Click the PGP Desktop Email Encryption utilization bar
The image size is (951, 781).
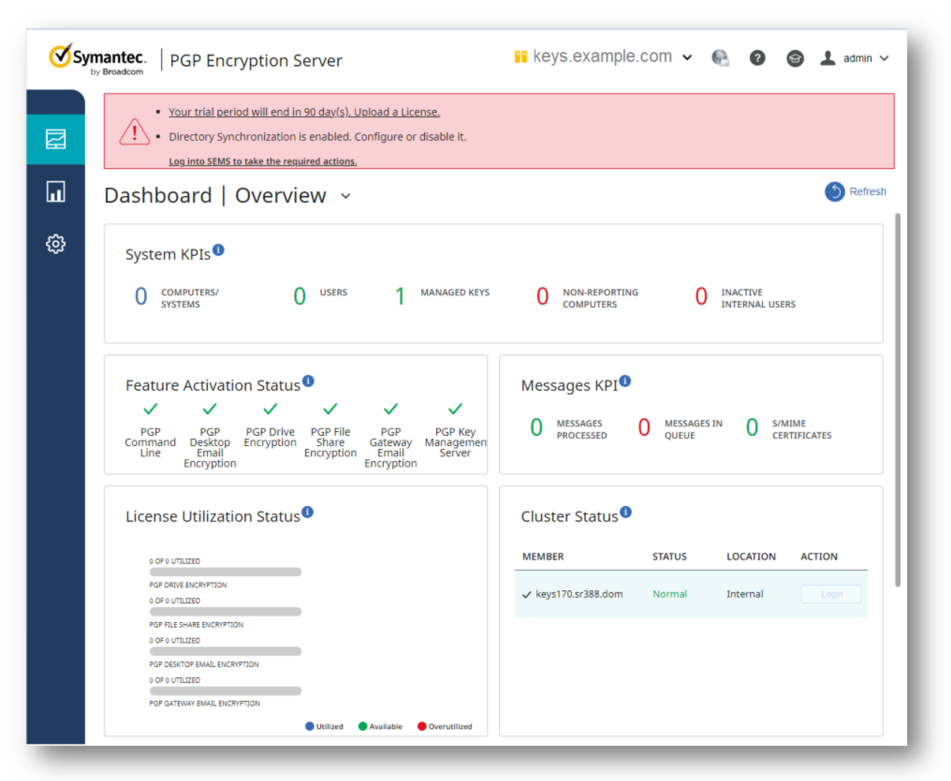[226, 651]
